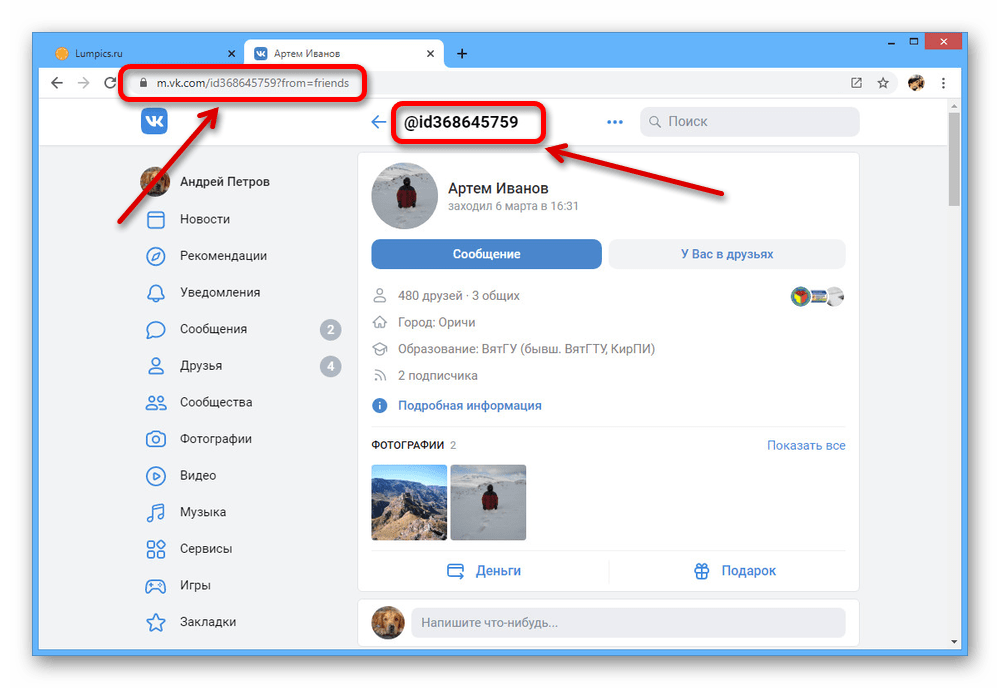
Task: Click the gift icons beside friends row
Action: (x=818, y=296)
